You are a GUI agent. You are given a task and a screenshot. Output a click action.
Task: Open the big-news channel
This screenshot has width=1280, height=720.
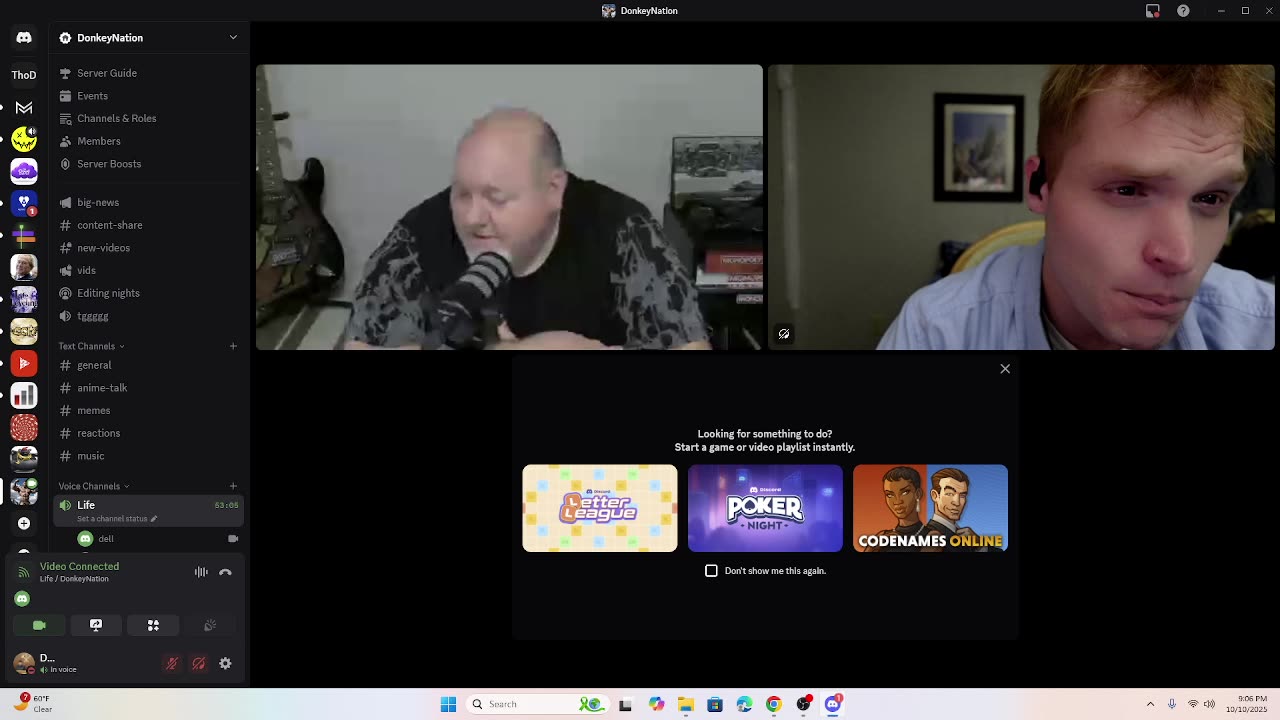pyautogui.click(x=148, y=202)
